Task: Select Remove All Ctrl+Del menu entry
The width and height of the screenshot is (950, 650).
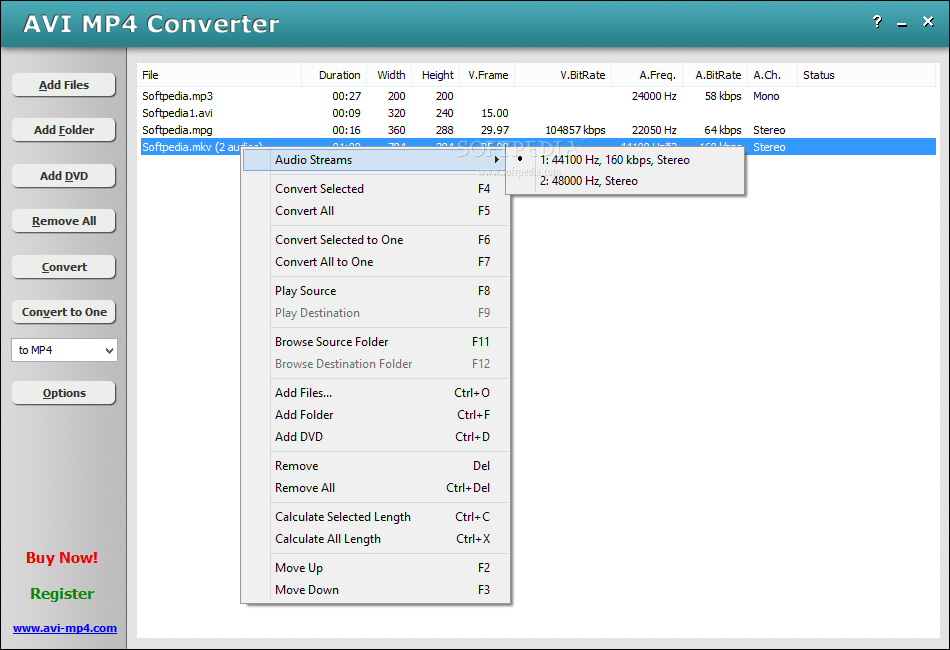Action: (376, 488)
